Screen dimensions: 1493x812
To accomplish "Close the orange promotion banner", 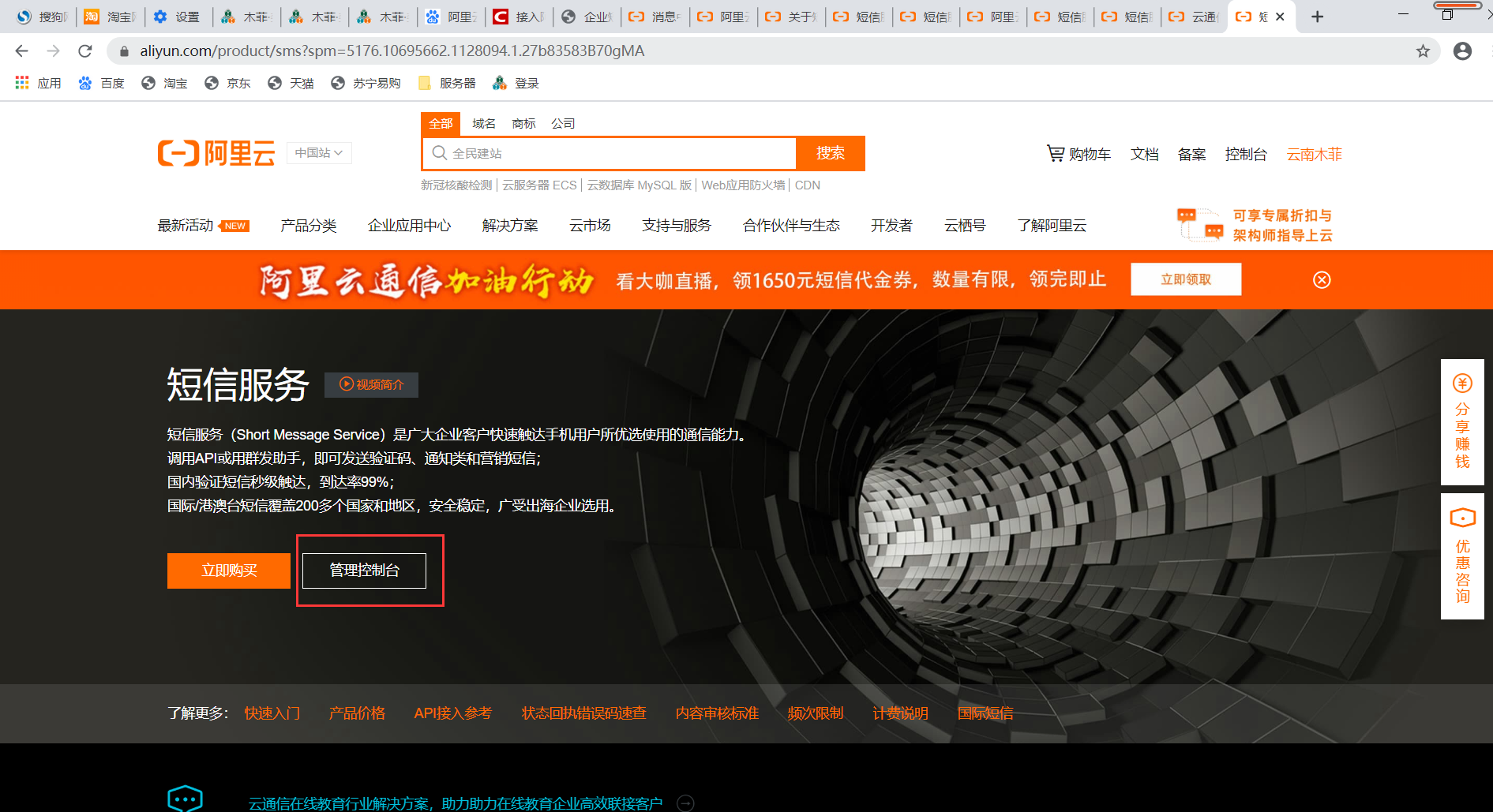I will click(1322, 280).
